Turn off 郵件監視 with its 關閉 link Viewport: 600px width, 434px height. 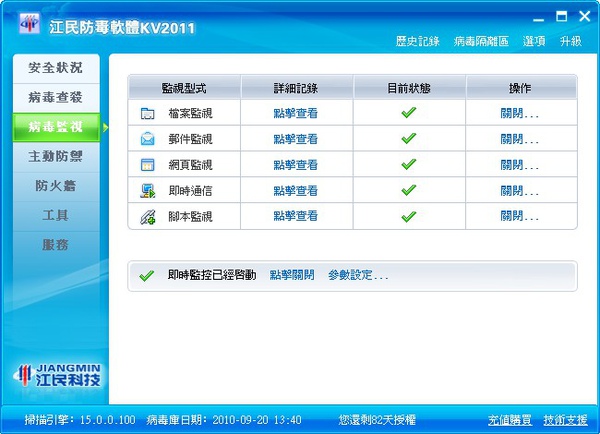pos(520,139)
